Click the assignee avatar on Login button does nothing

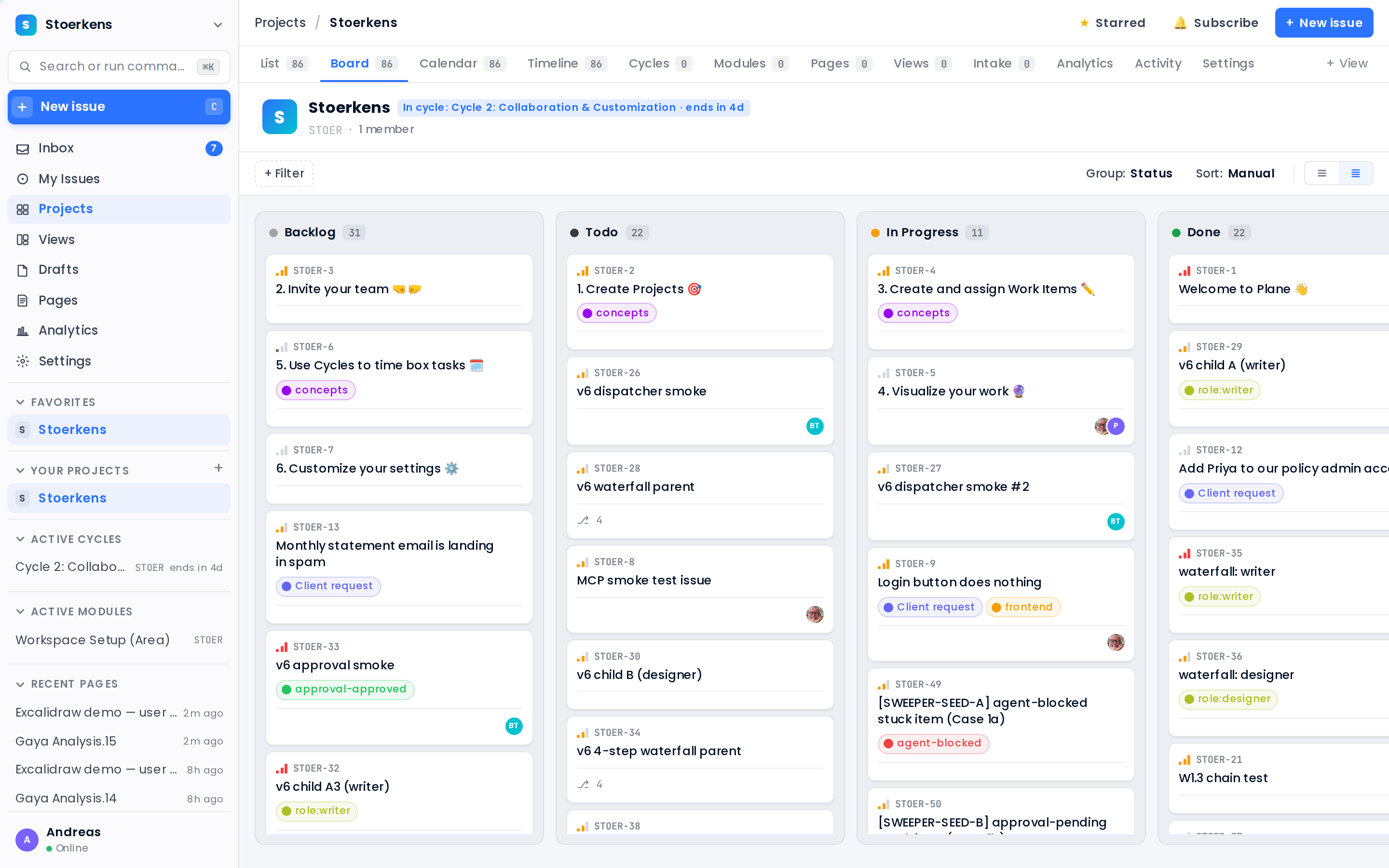[x=1115, y=642]
